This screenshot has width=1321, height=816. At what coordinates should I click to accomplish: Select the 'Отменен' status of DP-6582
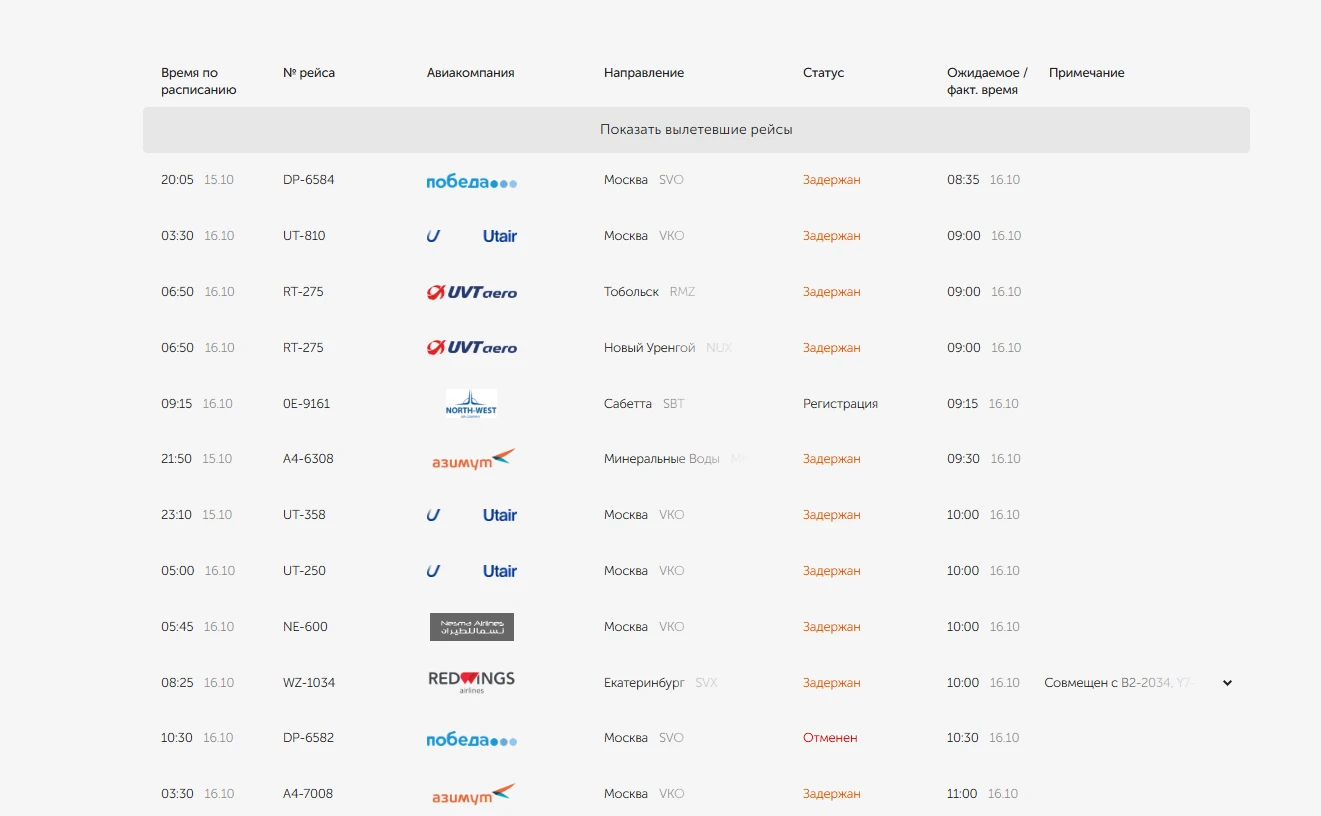830,738
